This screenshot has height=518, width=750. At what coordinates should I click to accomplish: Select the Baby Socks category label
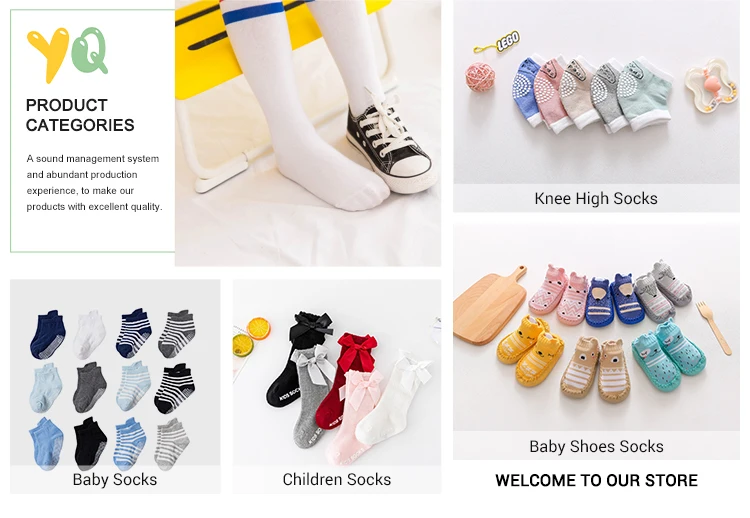point(115,479)
